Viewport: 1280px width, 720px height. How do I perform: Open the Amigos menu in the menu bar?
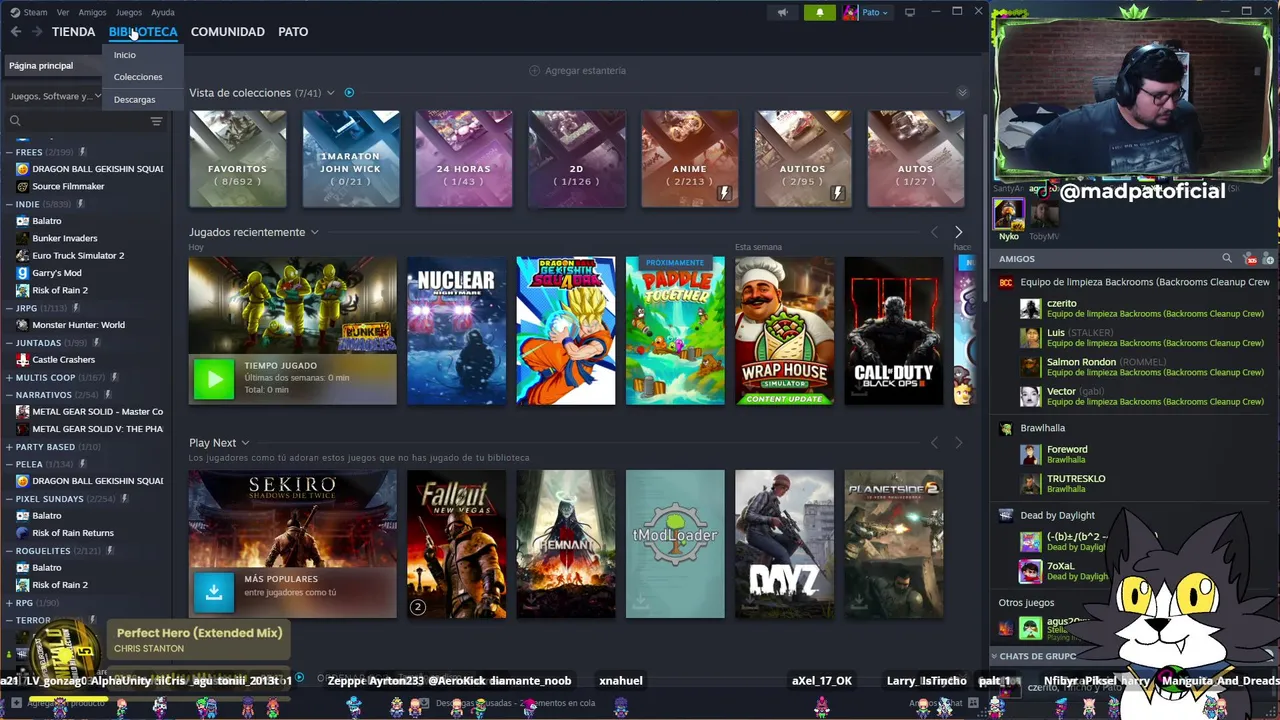click(x=92, y=12)
